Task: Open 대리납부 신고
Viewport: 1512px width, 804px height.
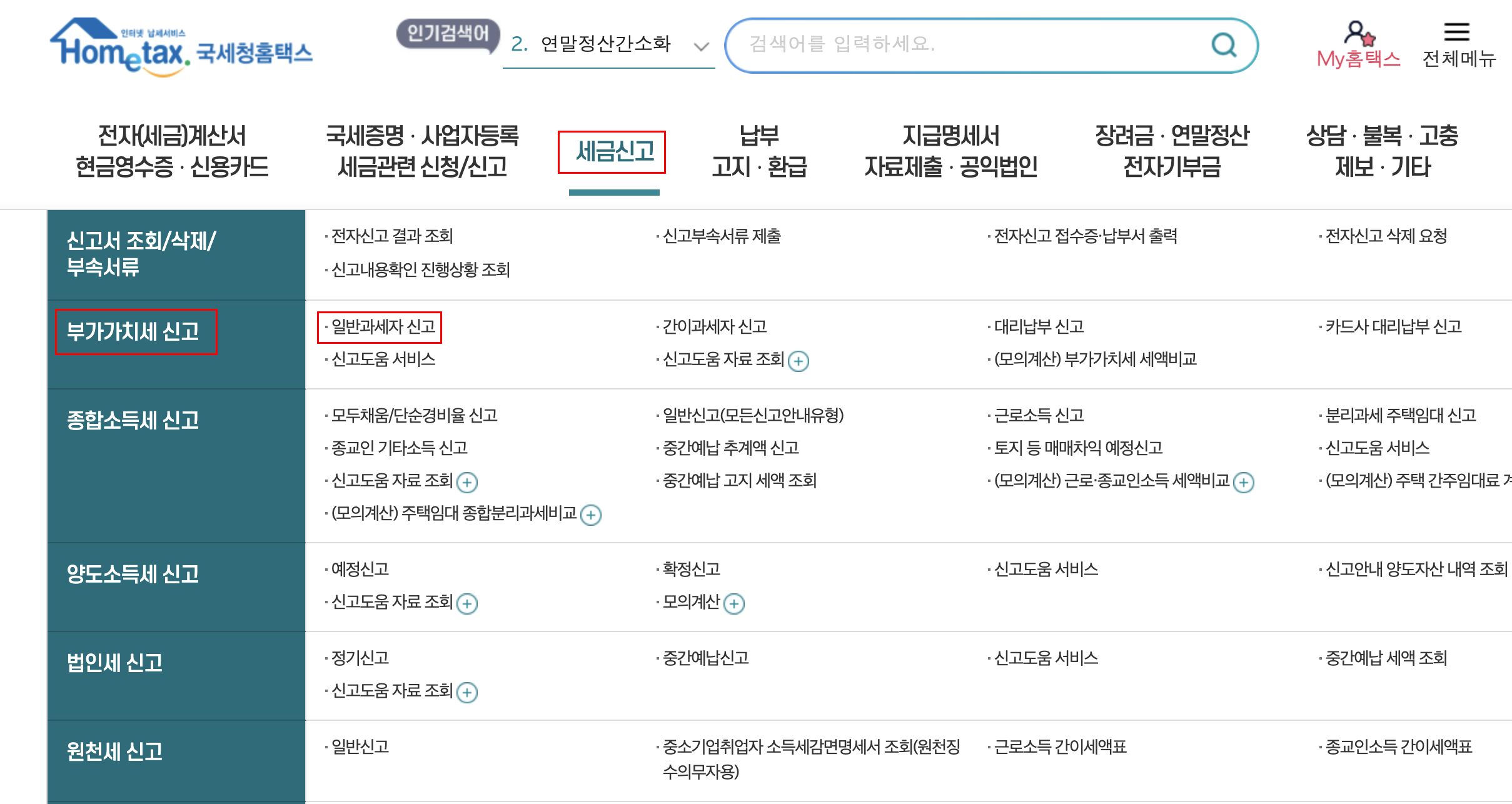Action: (x=1037, y=326)
